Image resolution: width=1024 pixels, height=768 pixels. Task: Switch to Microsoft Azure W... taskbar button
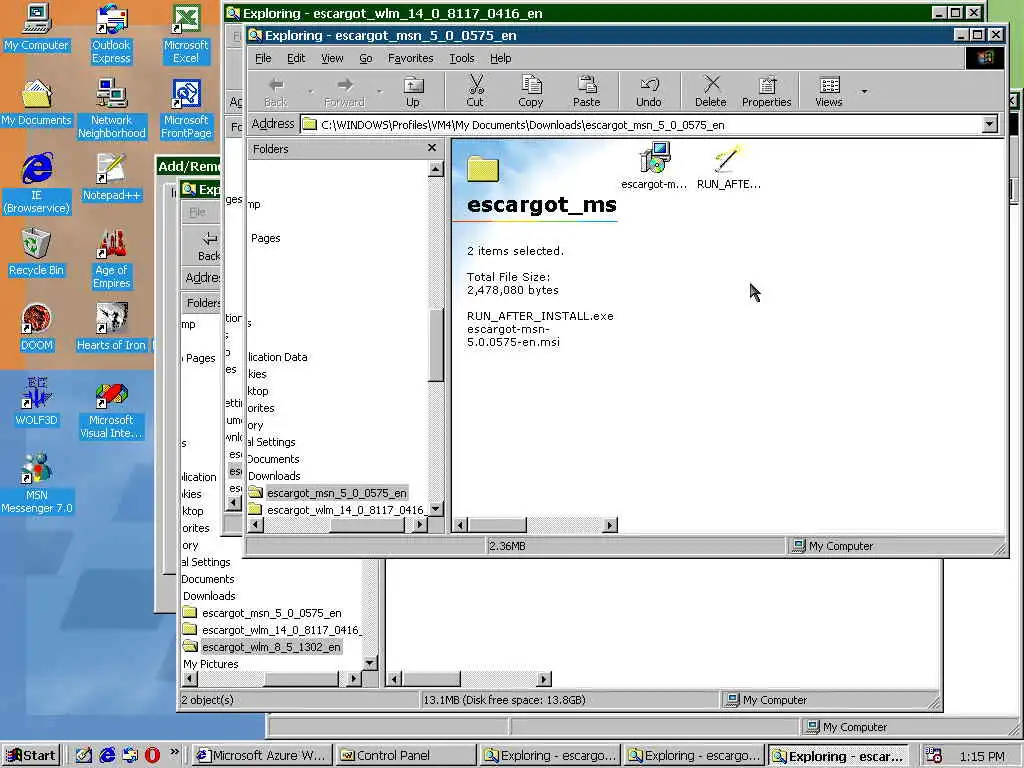[263, 756]
